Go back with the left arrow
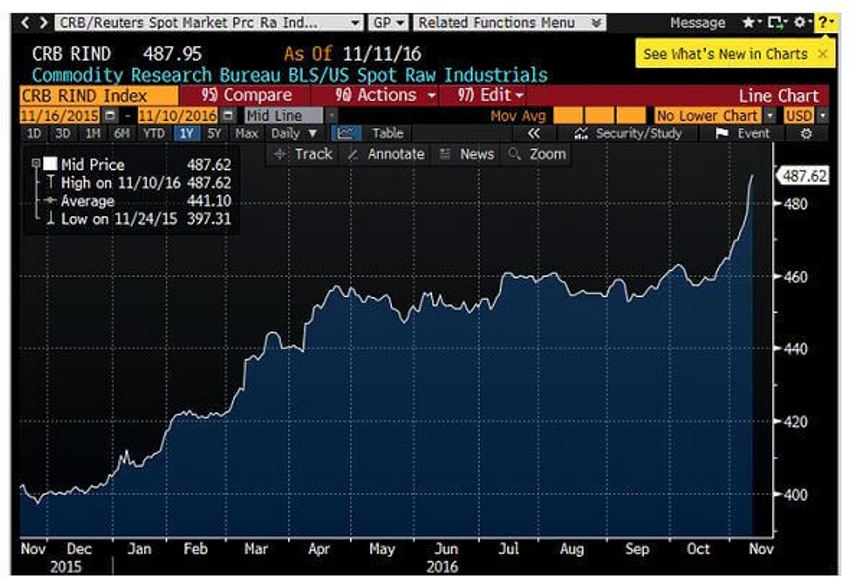Screen dimensions: 850x586 (25, 23)
